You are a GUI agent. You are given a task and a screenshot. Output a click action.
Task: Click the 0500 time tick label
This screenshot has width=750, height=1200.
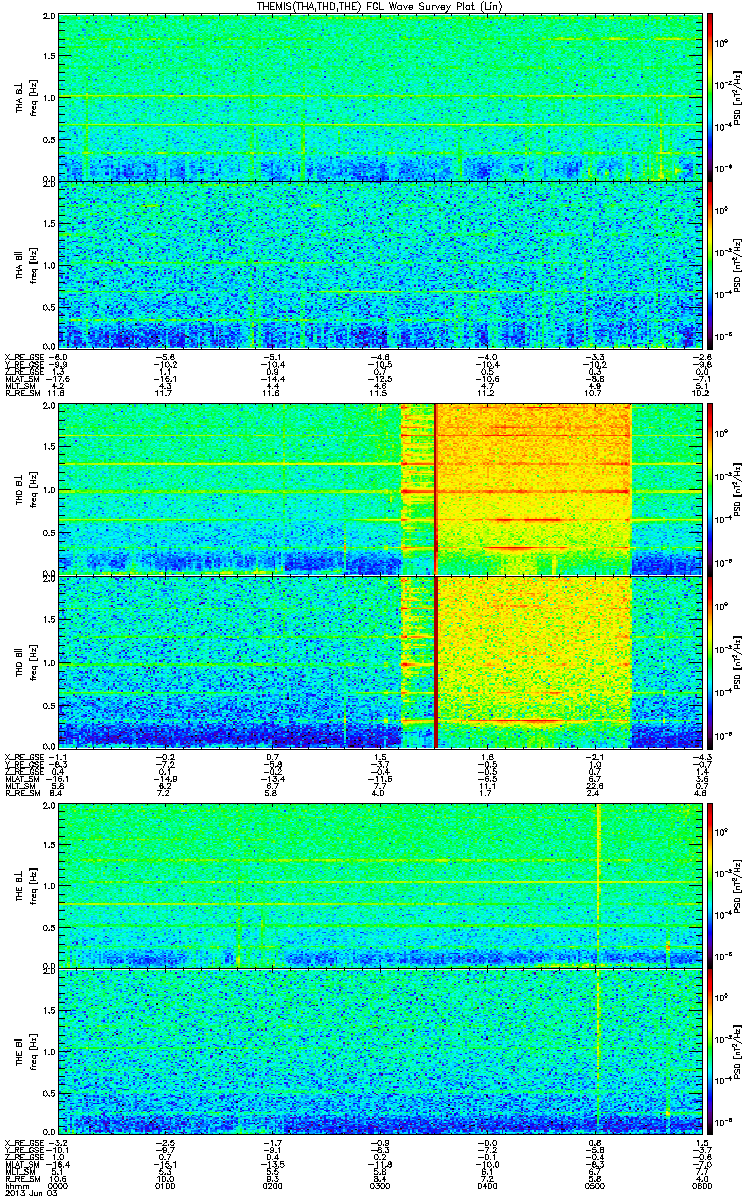(x=594, y=1187)
